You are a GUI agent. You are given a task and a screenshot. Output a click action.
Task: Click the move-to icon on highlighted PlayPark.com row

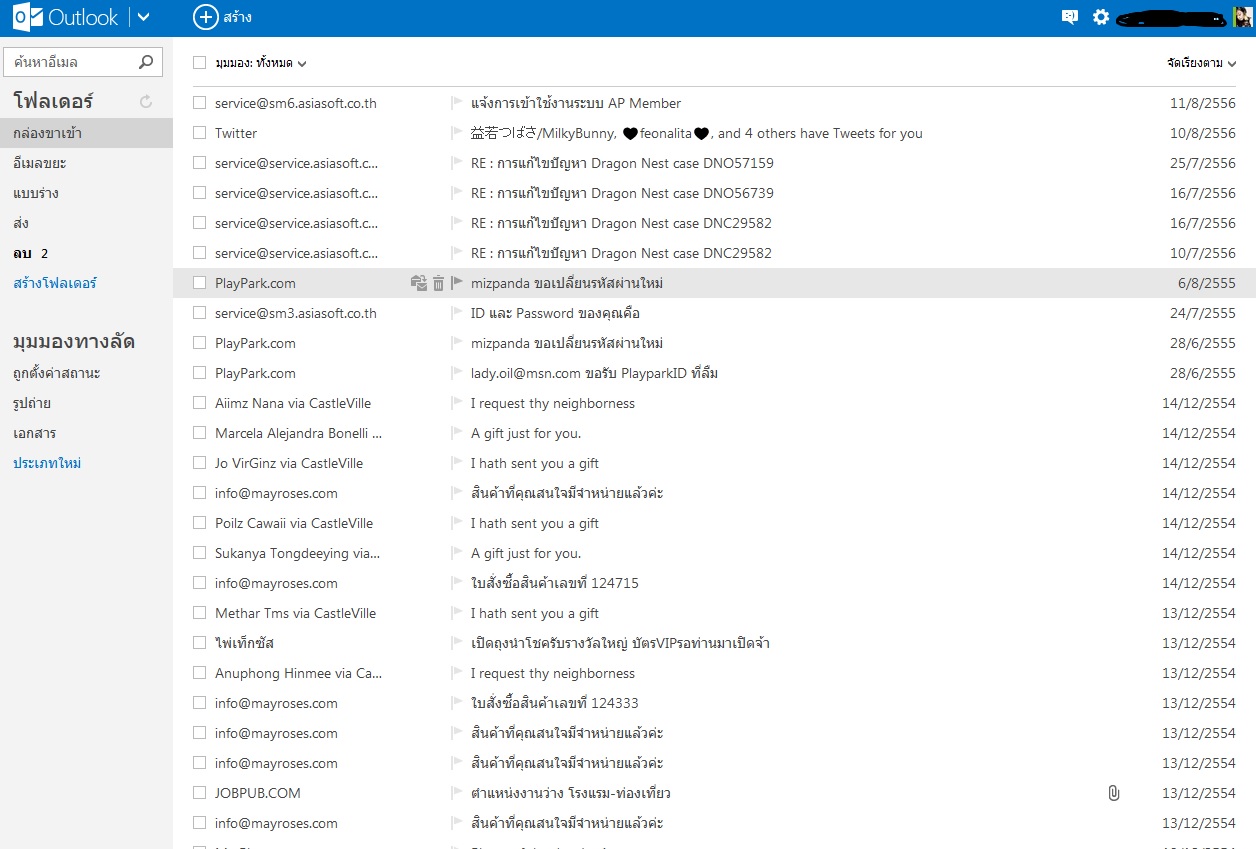coord(419,284)
